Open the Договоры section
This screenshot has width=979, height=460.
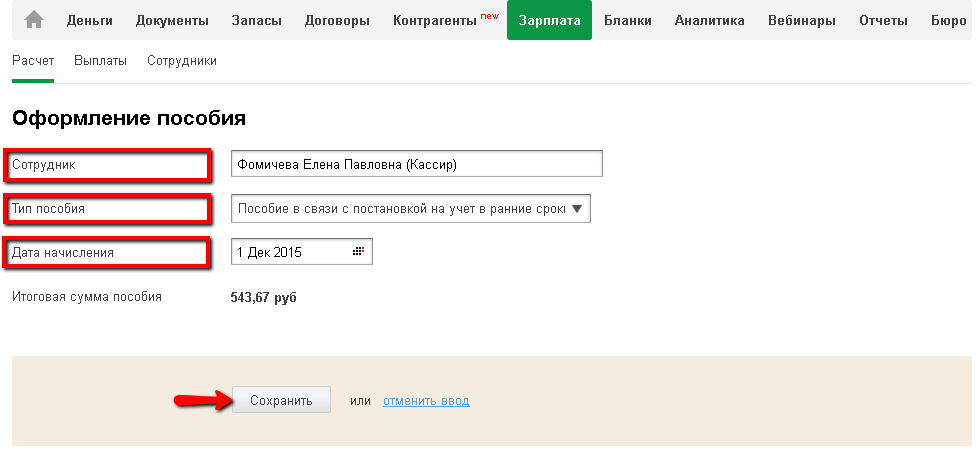(337, 21)
